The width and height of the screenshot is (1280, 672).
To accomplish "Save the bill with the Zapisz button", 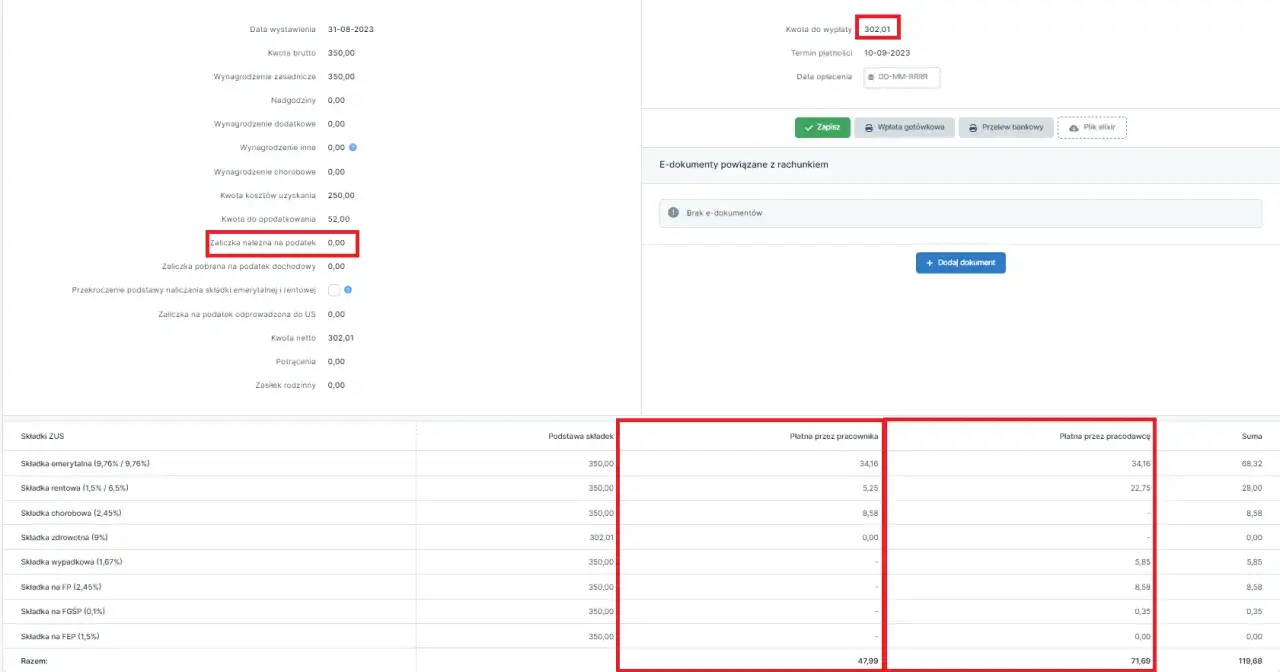I will tap(822, 128).
